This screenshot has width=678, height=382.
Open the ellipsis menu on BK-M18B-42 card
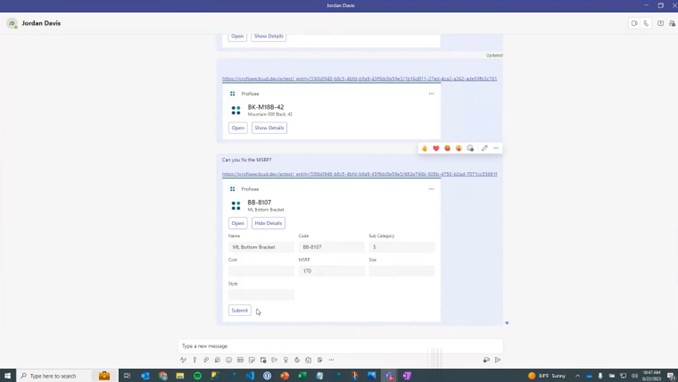click(x=431, y=94)
